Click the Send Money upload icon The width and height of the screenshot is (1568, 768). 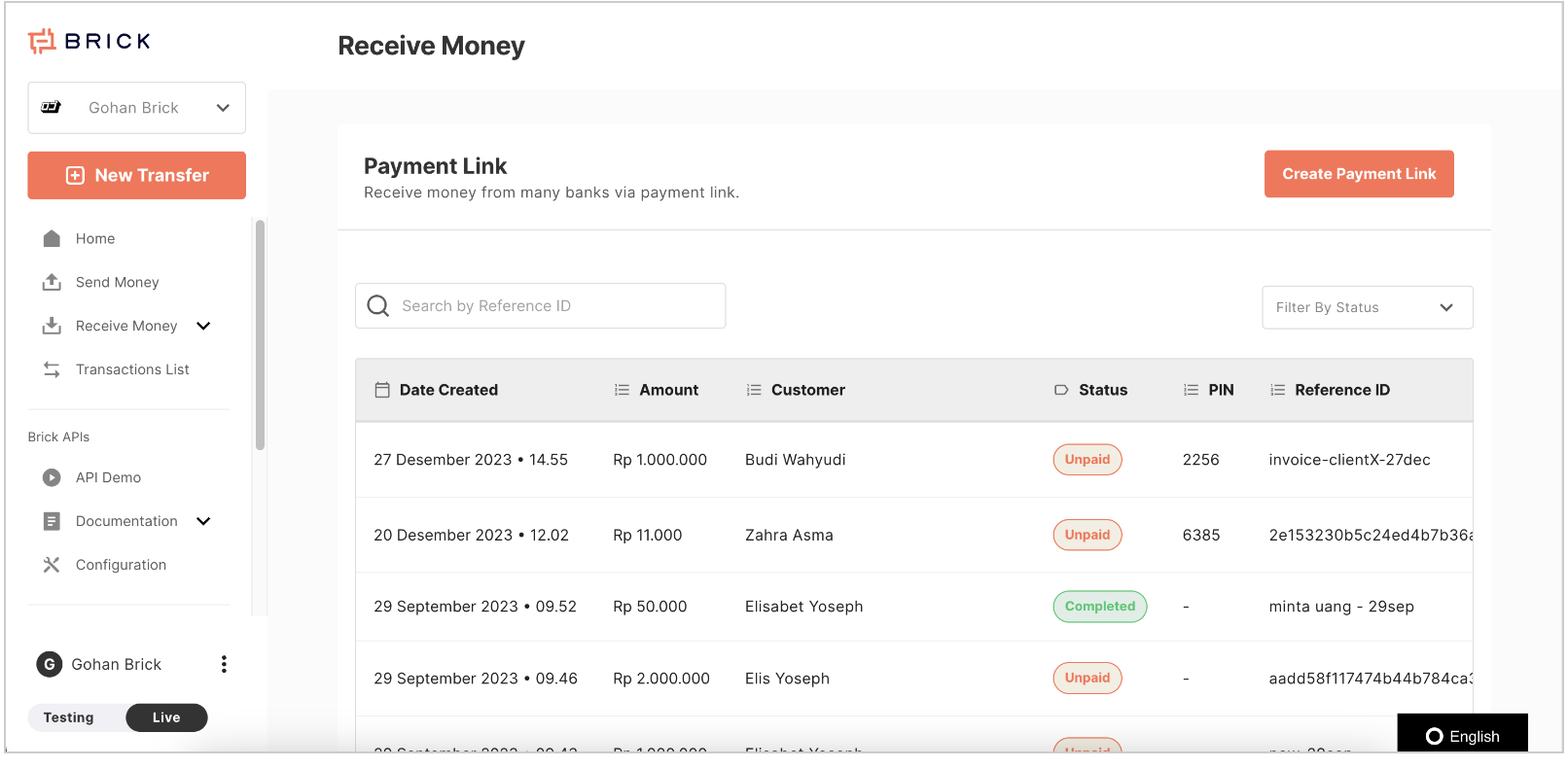tap(52, 282)
